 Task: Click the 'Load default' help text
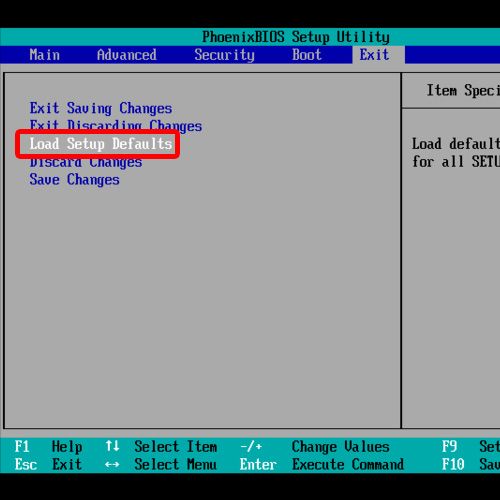pos(456,144)
